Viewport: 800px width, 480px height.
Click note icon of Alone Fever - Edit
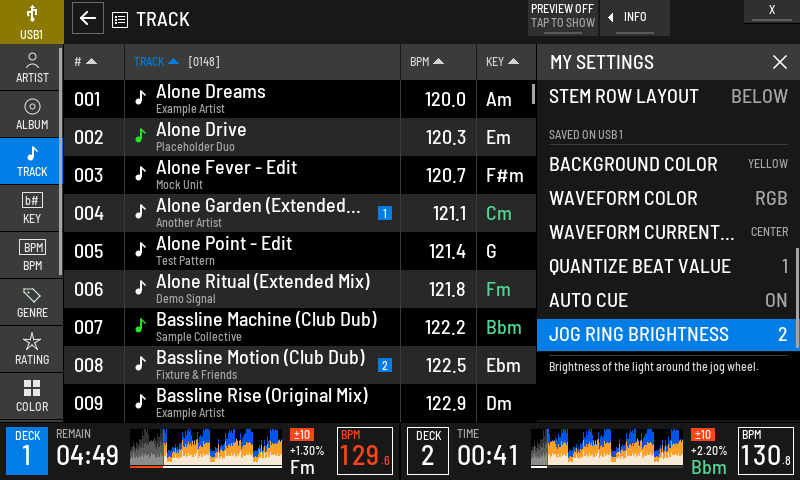click(x=140, y=174)
